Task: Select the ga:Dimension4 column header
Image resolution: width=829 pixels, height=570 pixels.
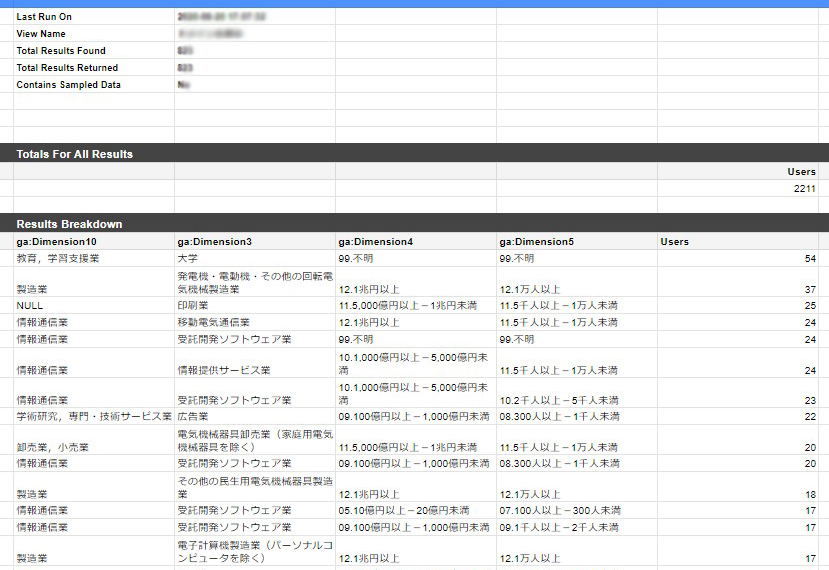Action: pos(416,242)
